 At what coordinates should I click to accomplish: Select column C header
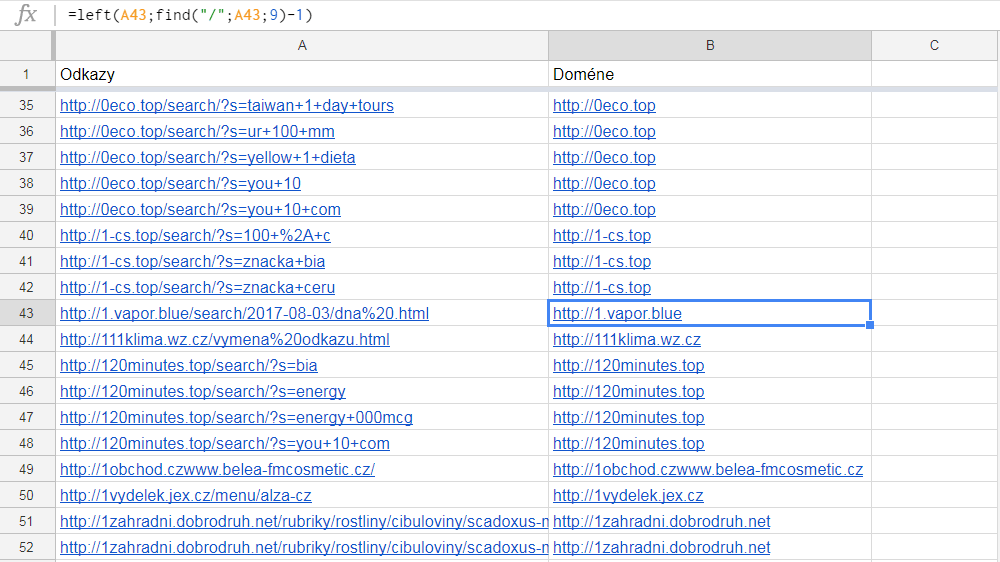click(x=934, y=45)
